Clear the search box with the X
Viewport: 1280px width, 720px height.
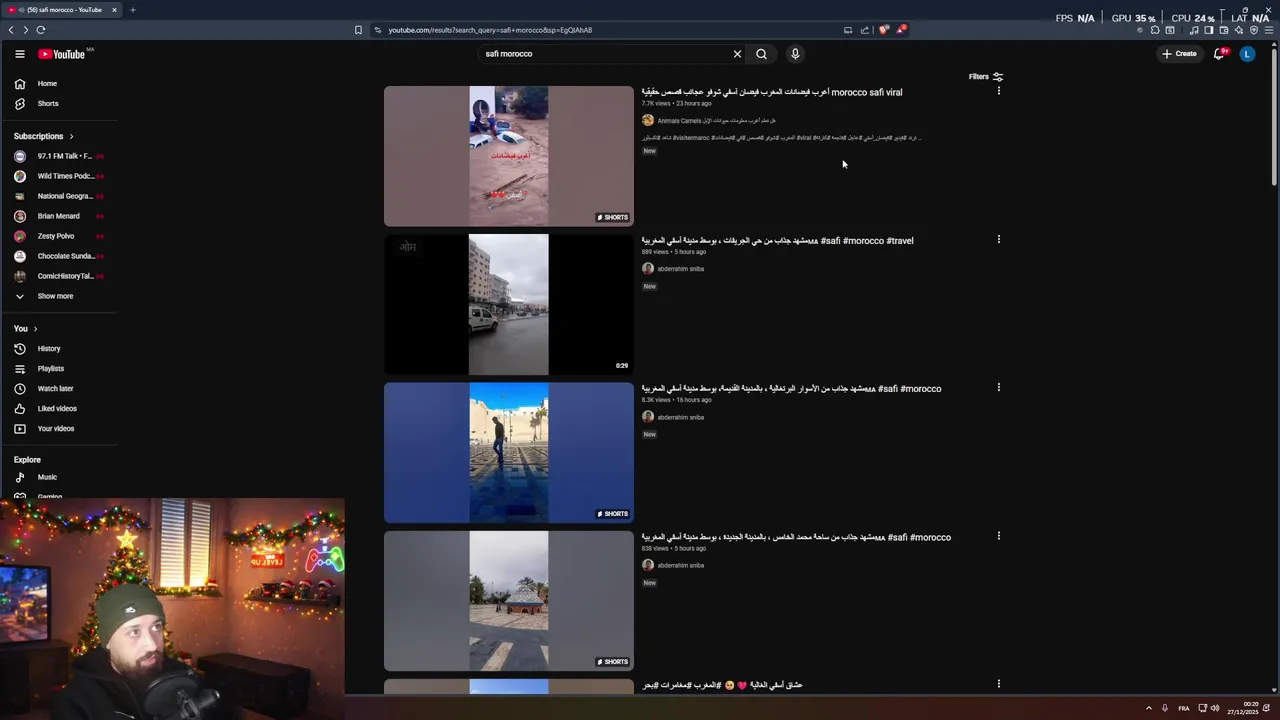click(x=737, y=54)
